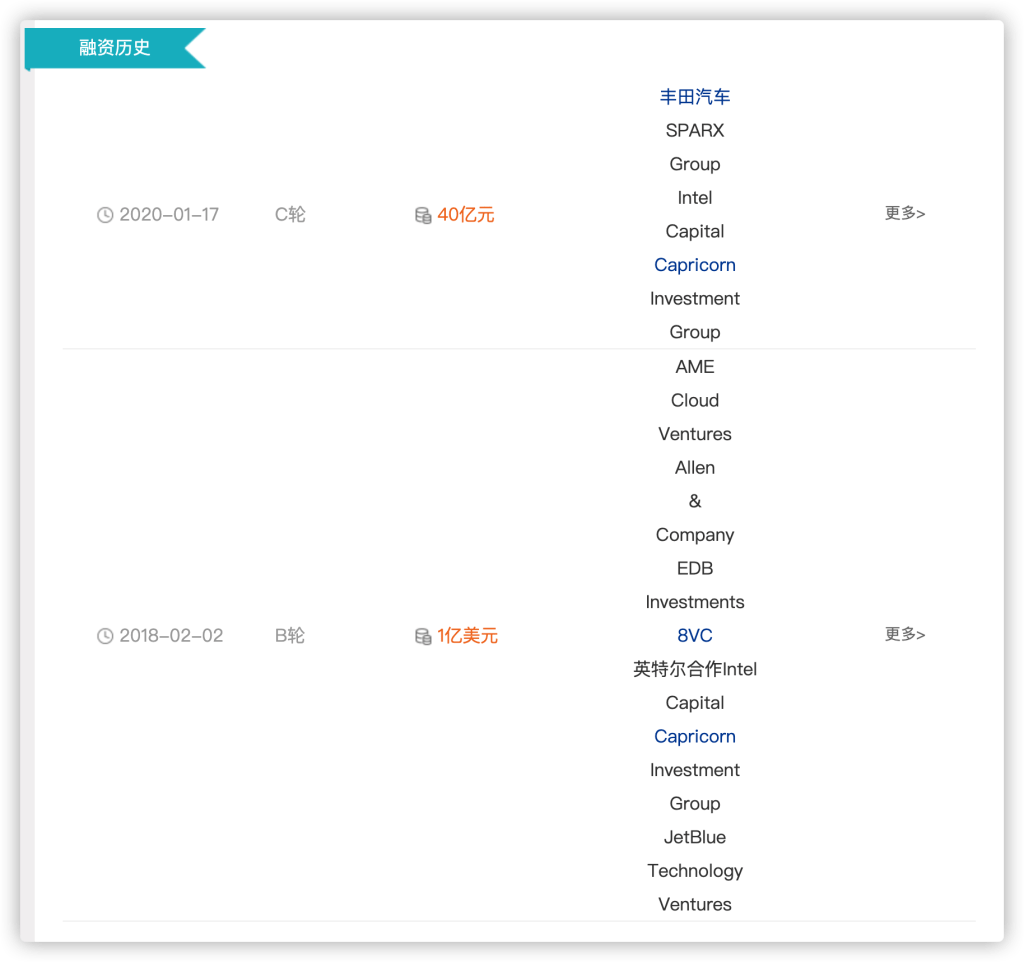Click the 1亿美元 funding amount
1024x962 pixels.
click(467, 636)
